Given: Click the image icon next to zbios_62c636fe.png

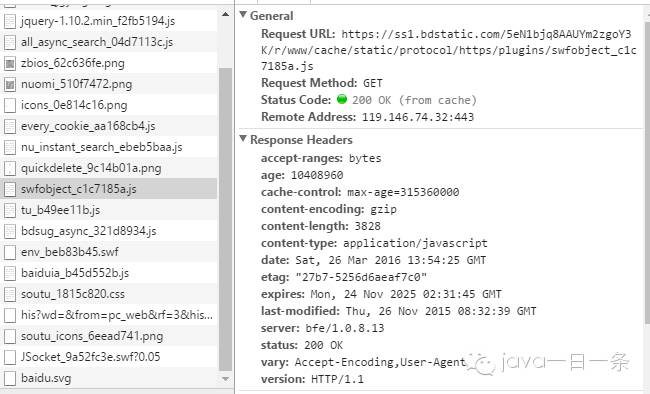Looking at the screenshot, I should tap(10, 63).
